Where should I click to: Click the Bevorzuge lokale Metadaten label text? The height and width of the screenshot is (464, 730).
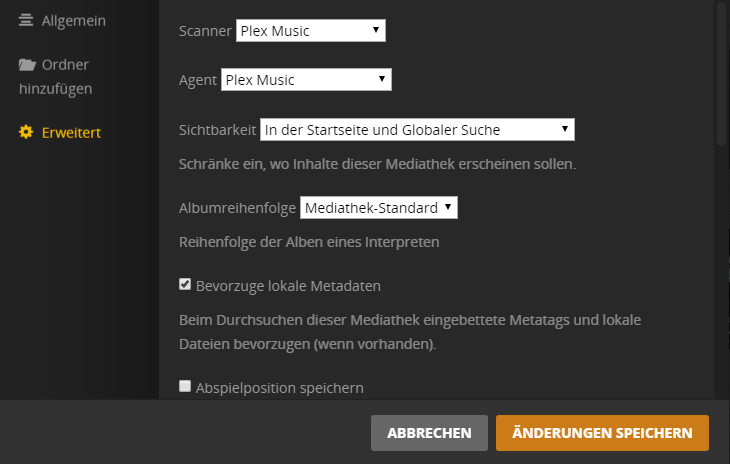(x=289, y=286)
